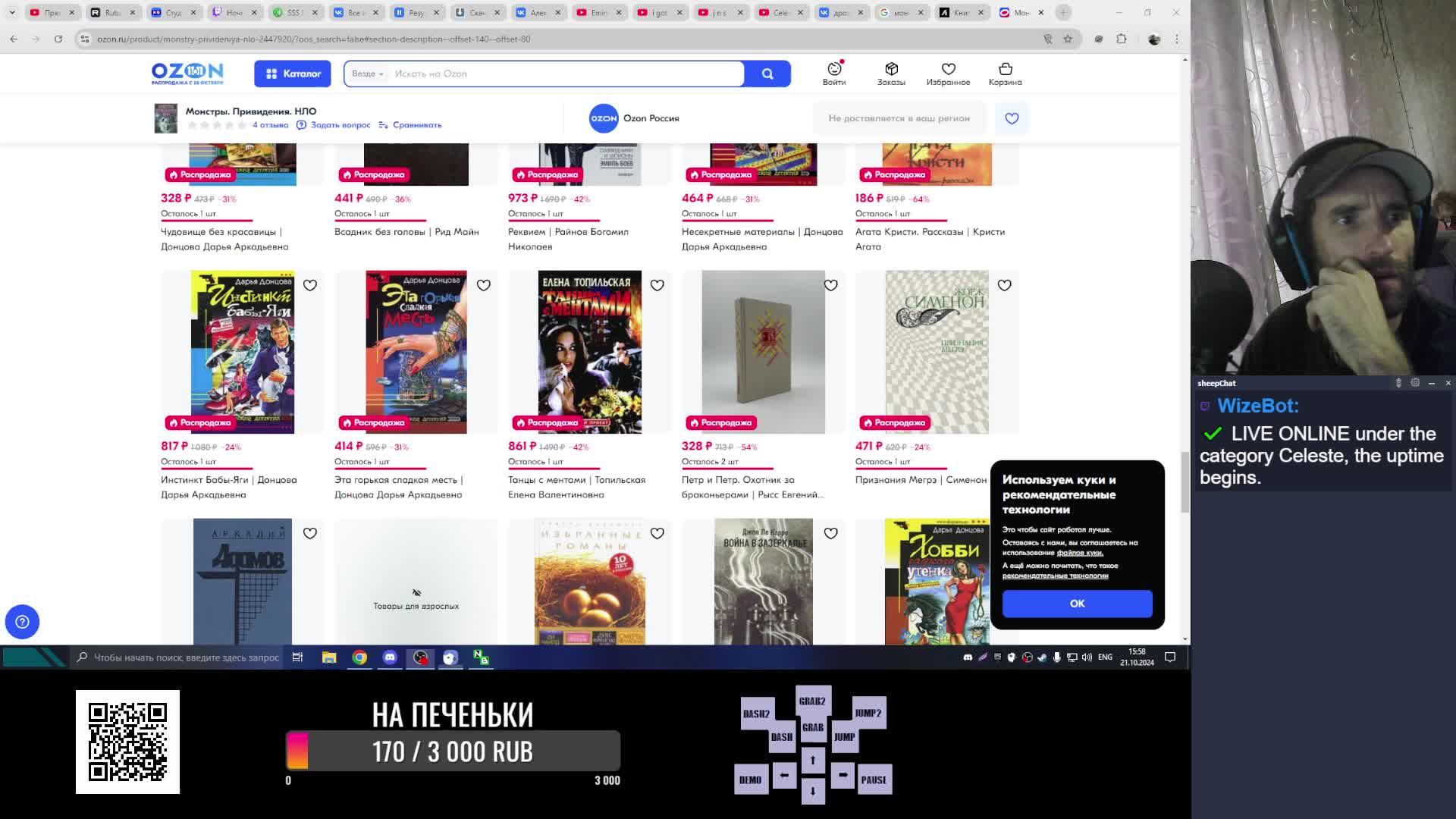This screenshot has height=819, width=1456.
Task: Click the blue help question mark bubble
Action: (22, 622)
